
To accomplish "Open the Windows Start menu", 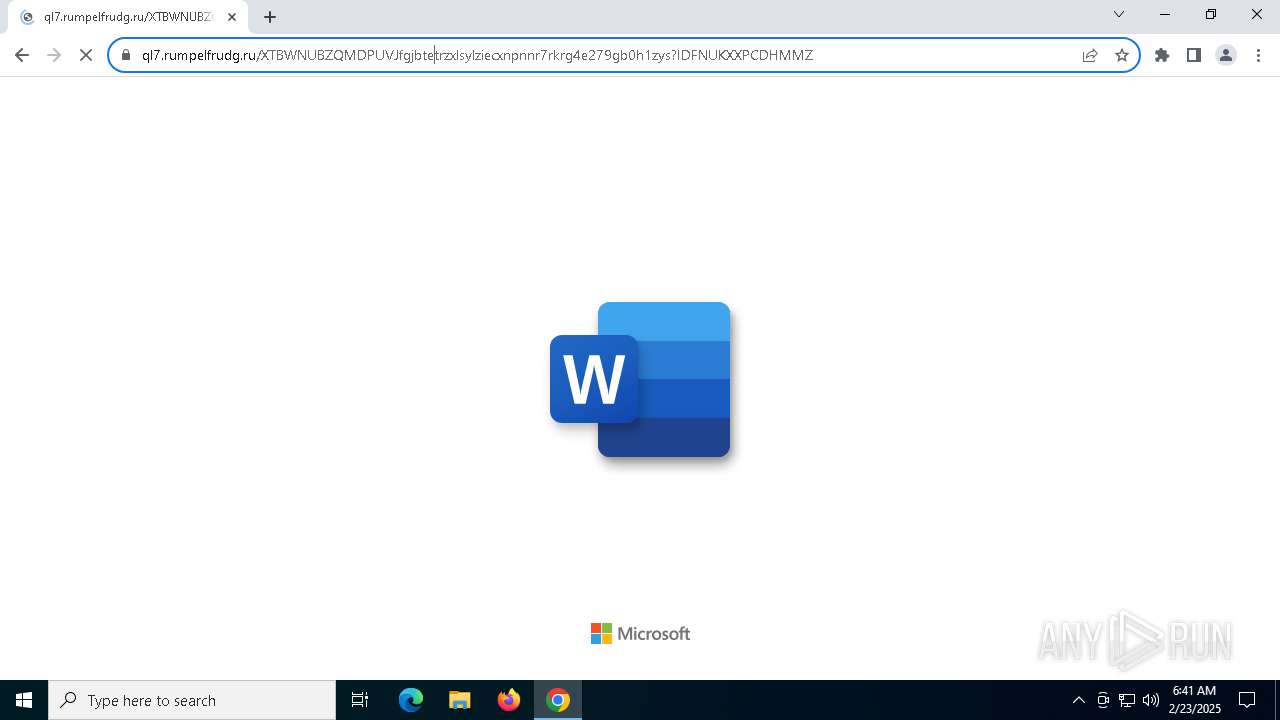I will 24,700.
